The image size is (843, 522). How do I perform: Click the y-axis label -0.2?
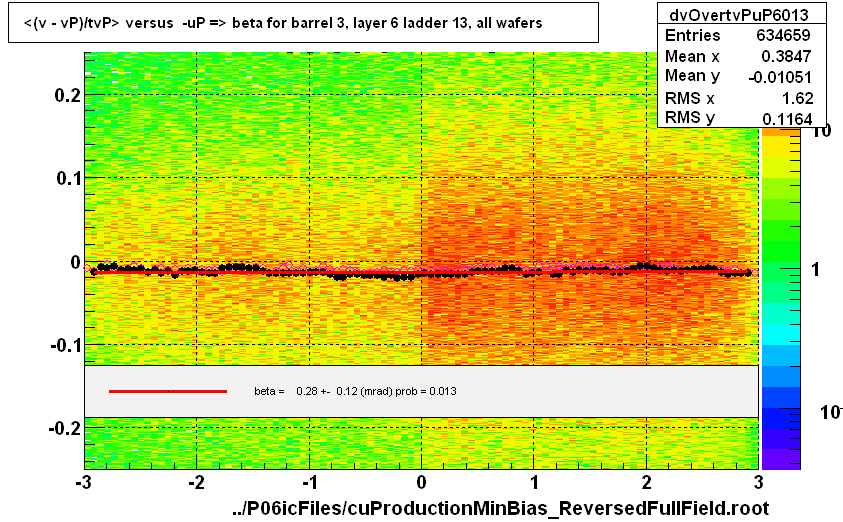[x=65, y=428]
